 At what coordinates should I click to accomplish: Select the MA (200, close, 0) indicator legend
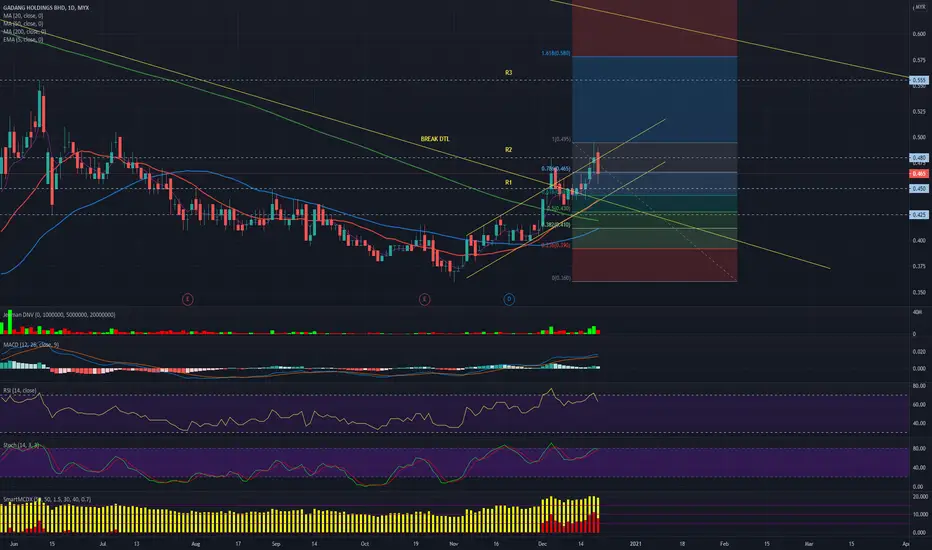[x=24, y=32]
